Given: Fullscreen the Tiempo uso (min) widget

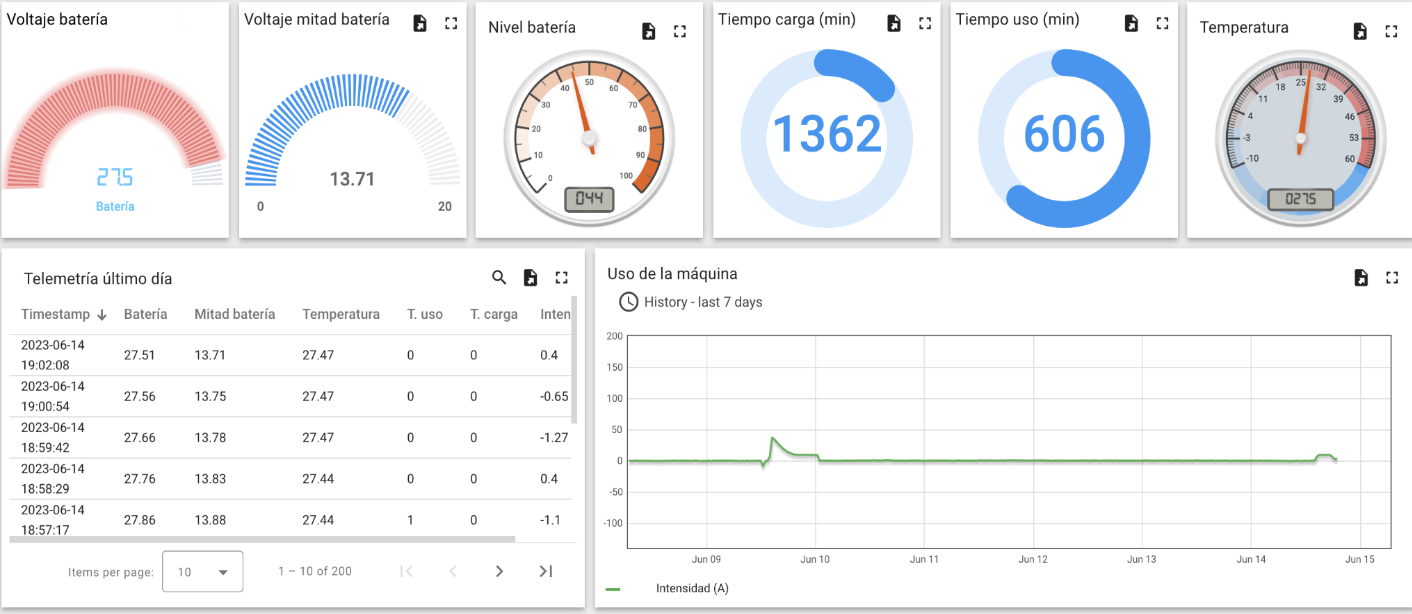Looking at the screenshot, I should (x=1162, y=22).
